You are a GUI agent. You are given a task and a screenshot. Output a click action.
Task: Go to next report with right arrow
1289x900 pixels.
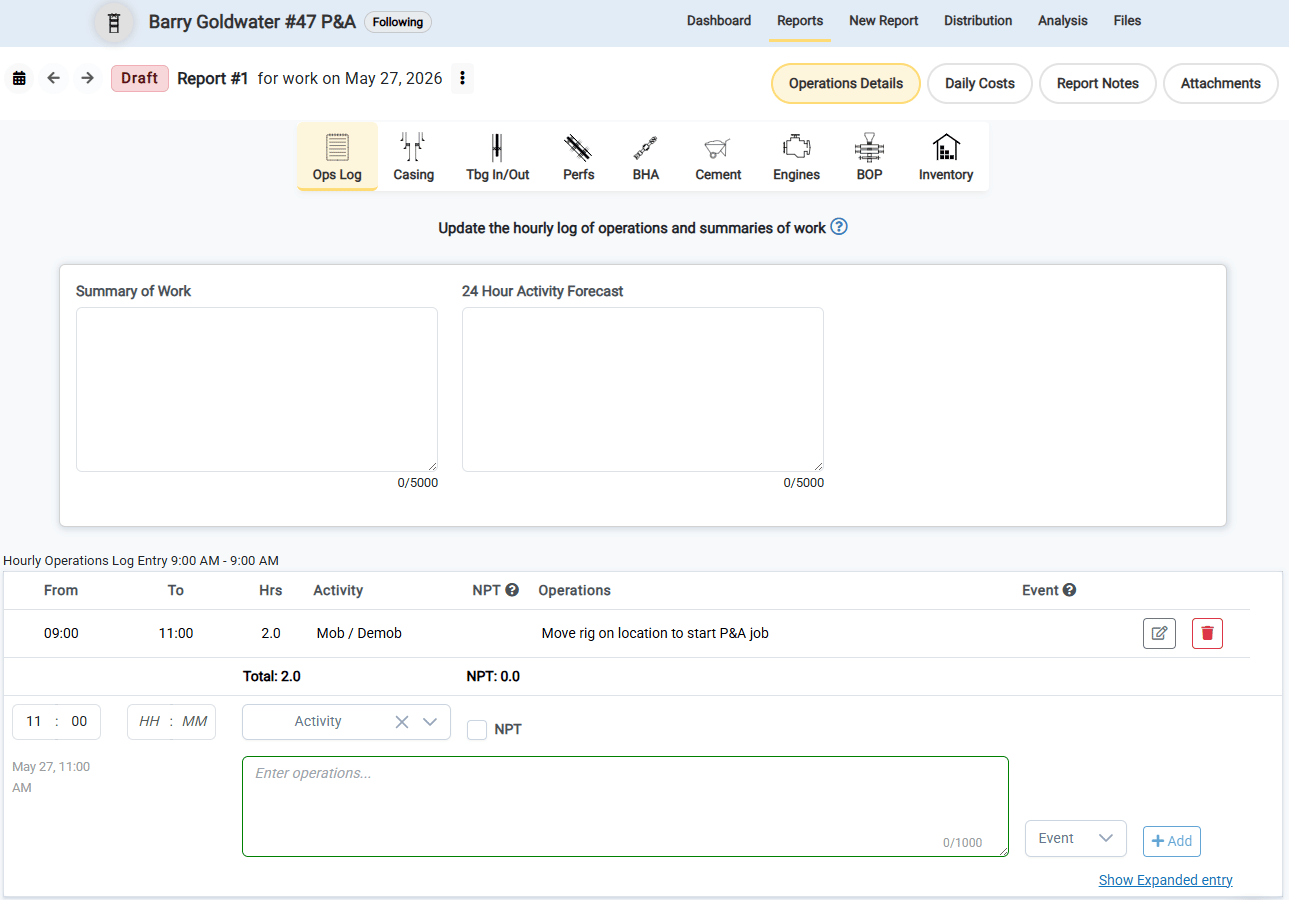pos(88,78)
